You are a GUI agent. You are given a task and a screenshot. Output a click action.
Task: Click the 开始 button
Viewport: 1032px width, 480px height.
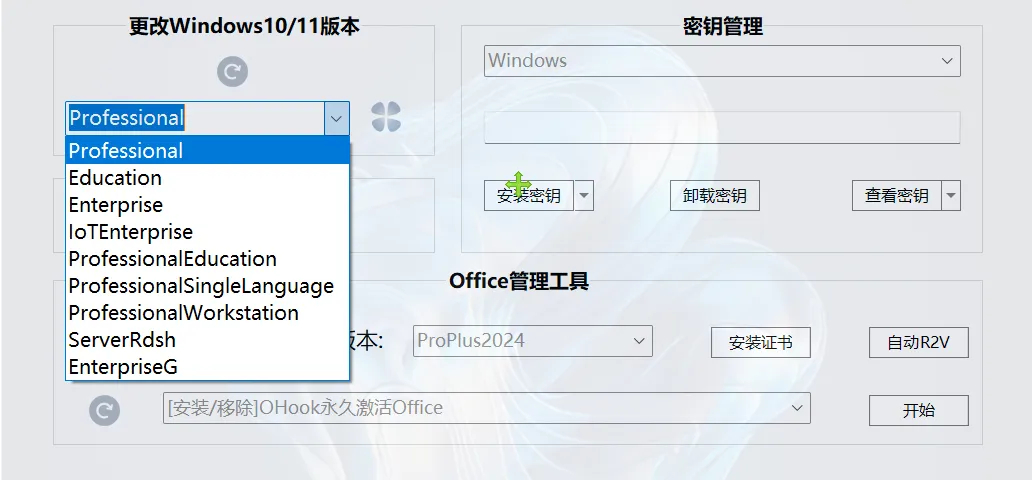click(x=919, y=411)
